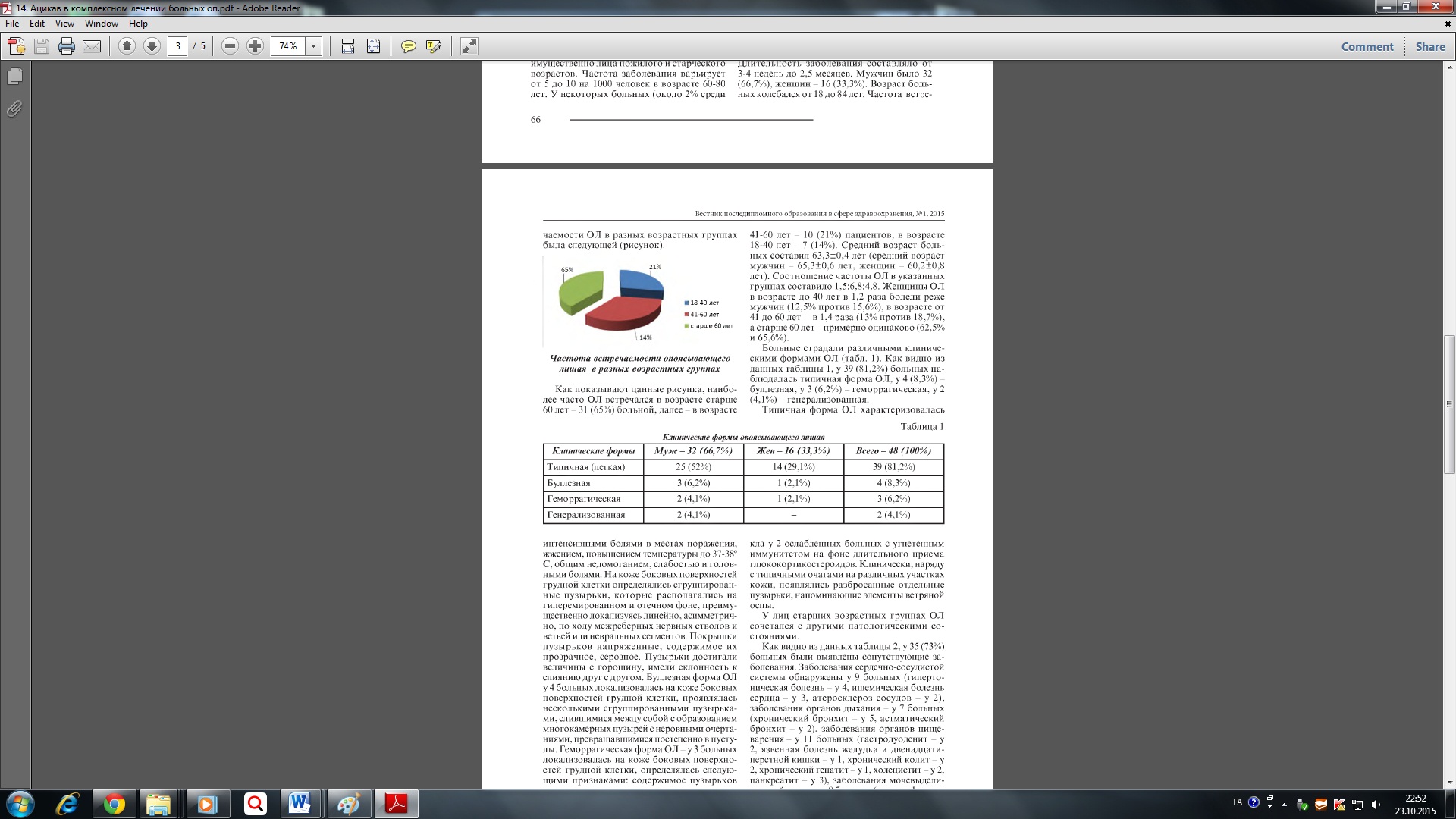Go to next page arrow
This screenshot has height=819, width=1456.
152,46
